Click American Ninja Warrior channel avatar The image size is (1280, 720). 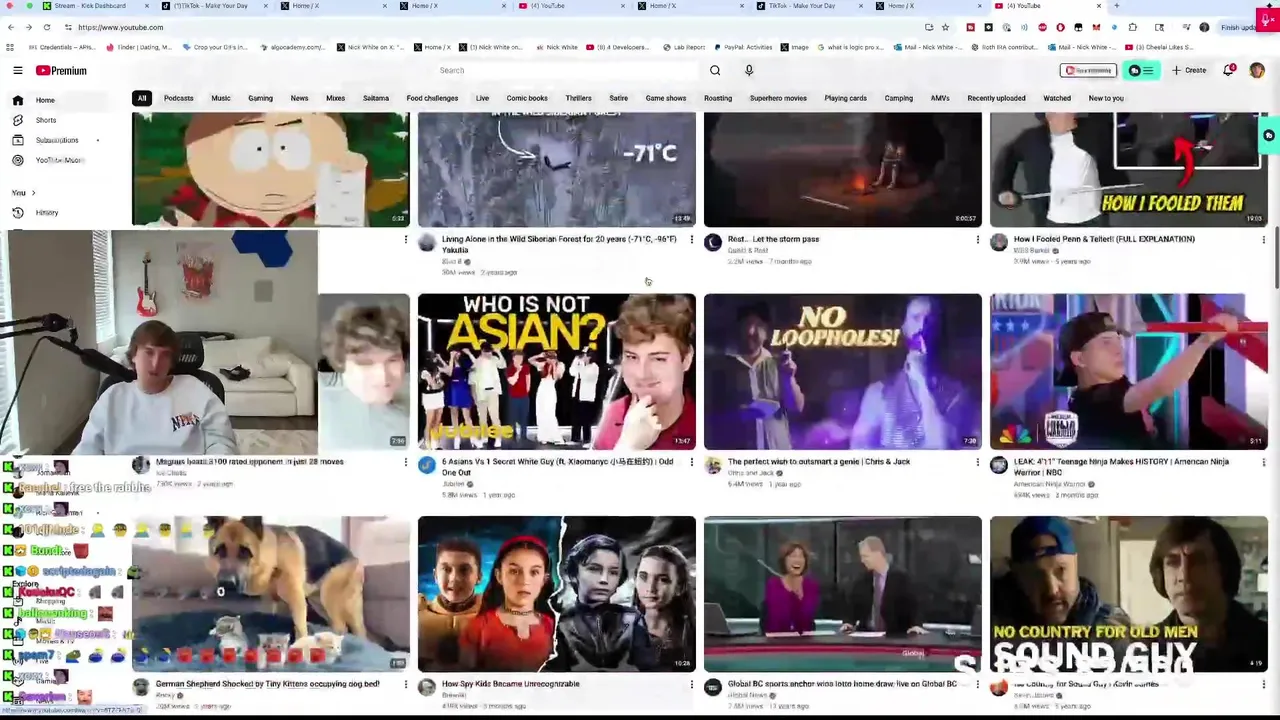point(999,465)
